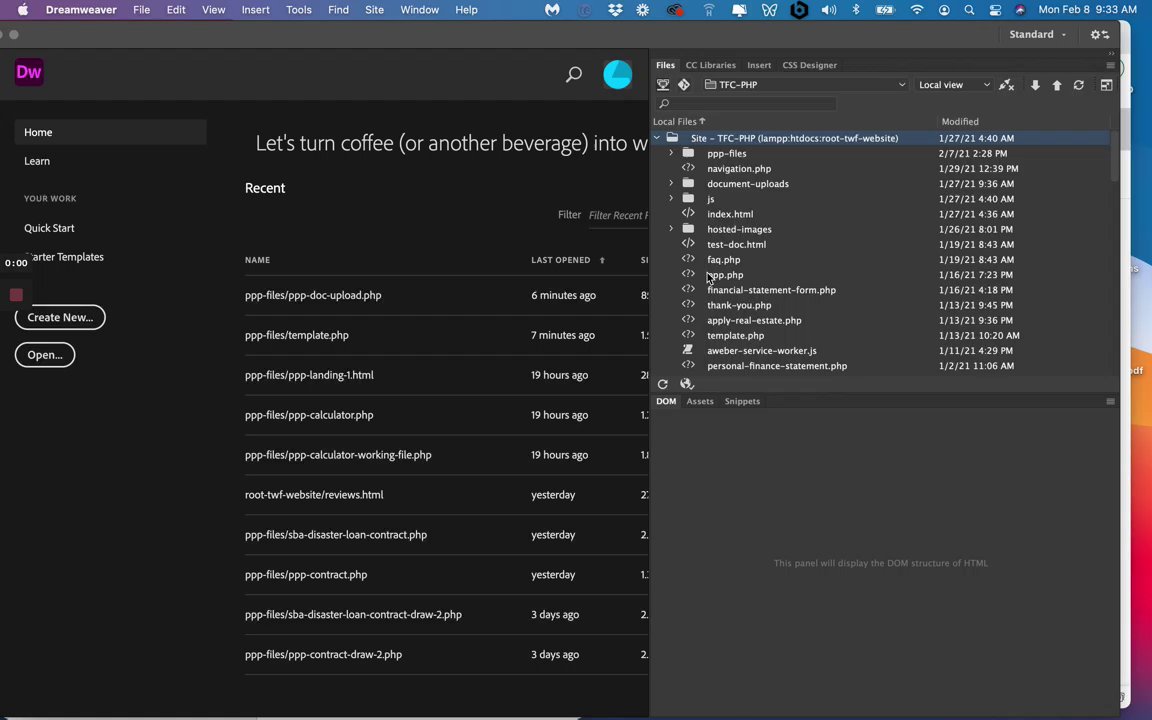1152x720 pixels.
Task: Select thank-you.php in file tree
Action: [x=739, y=305]
